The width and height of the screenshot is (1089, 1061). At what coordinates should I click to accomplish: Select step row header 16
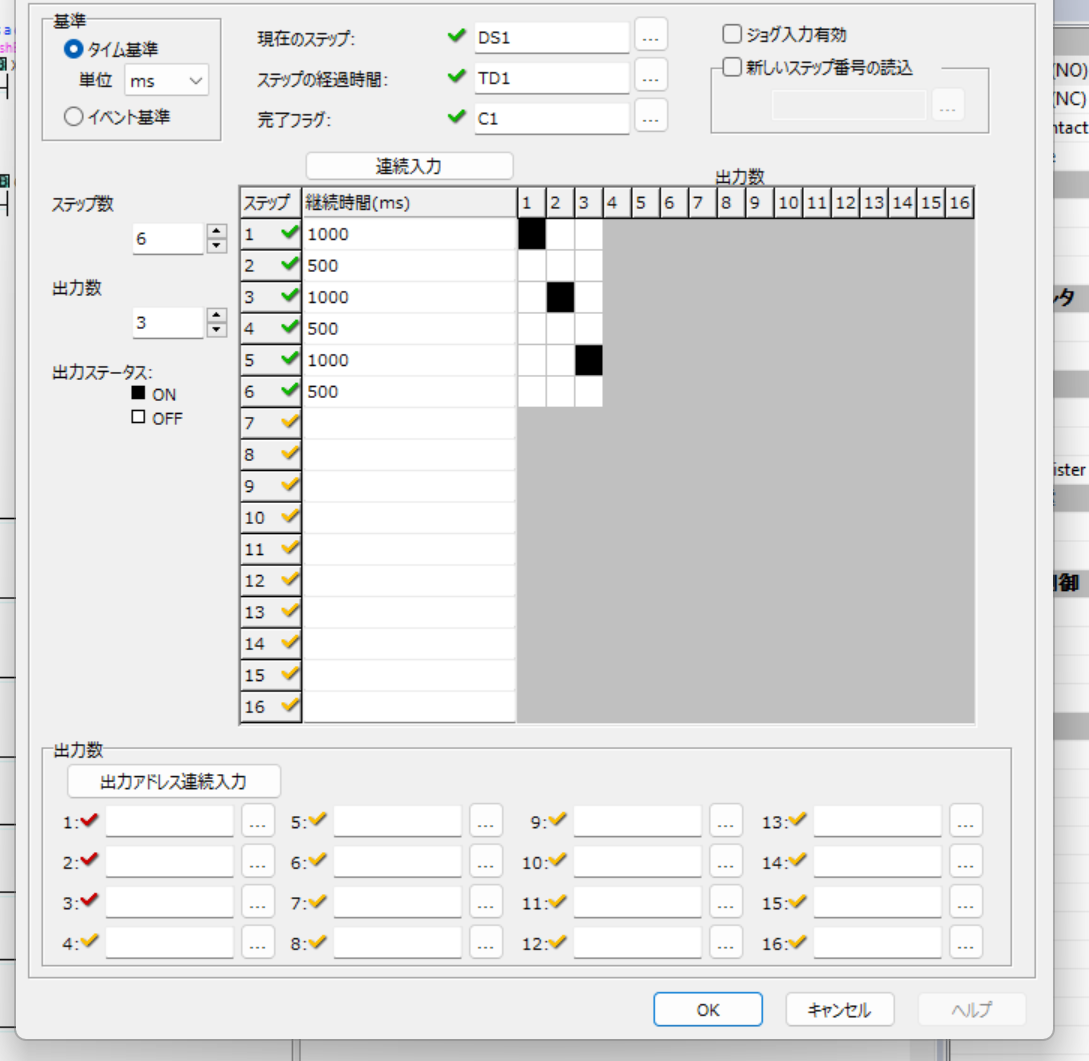coord(271,707)
